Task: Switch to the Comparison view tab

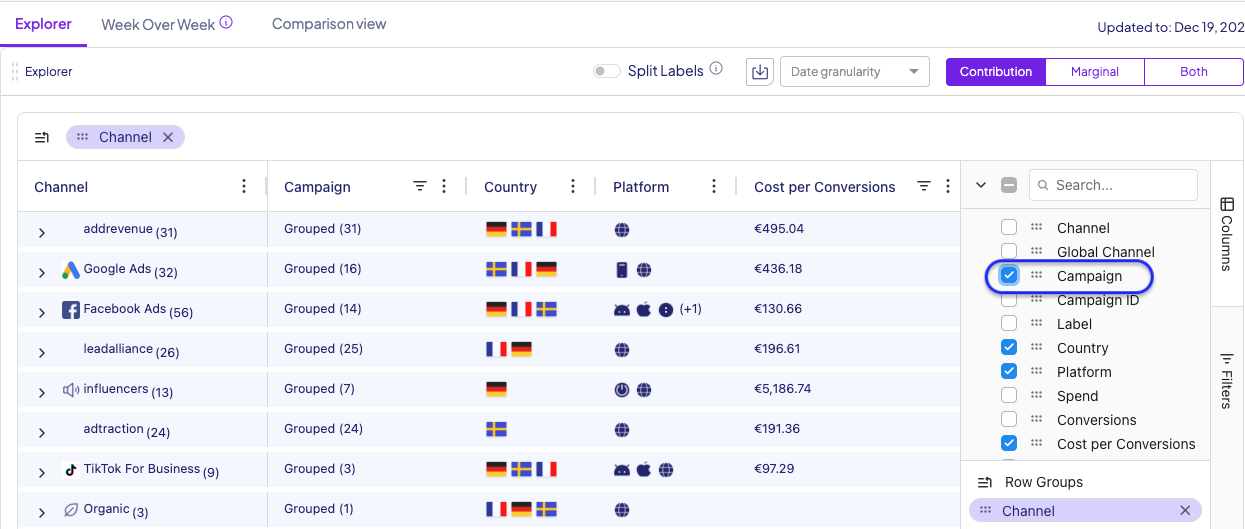Action: (329, 24)
